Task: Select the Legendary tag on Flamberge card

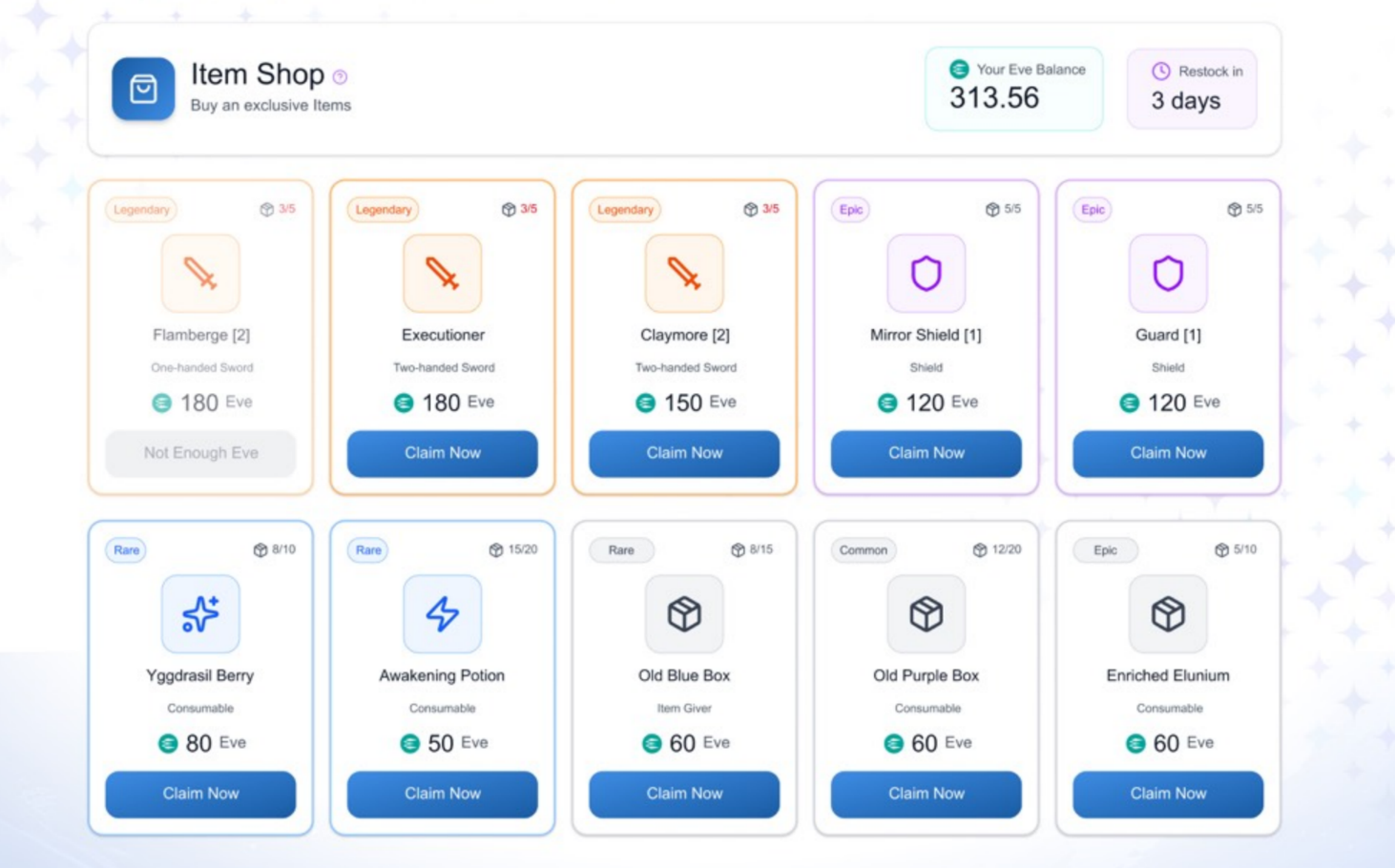Action: tap(141, 210)
